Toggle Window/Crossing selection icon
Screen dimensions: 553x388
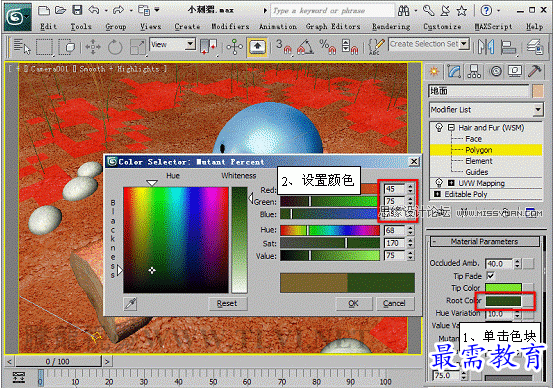[67, 47]
